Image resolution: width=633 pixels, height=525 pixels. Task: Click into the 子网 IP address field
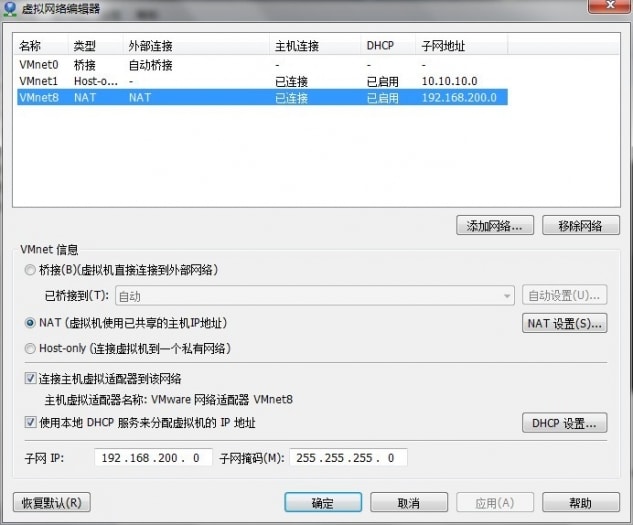click(154, 458)
